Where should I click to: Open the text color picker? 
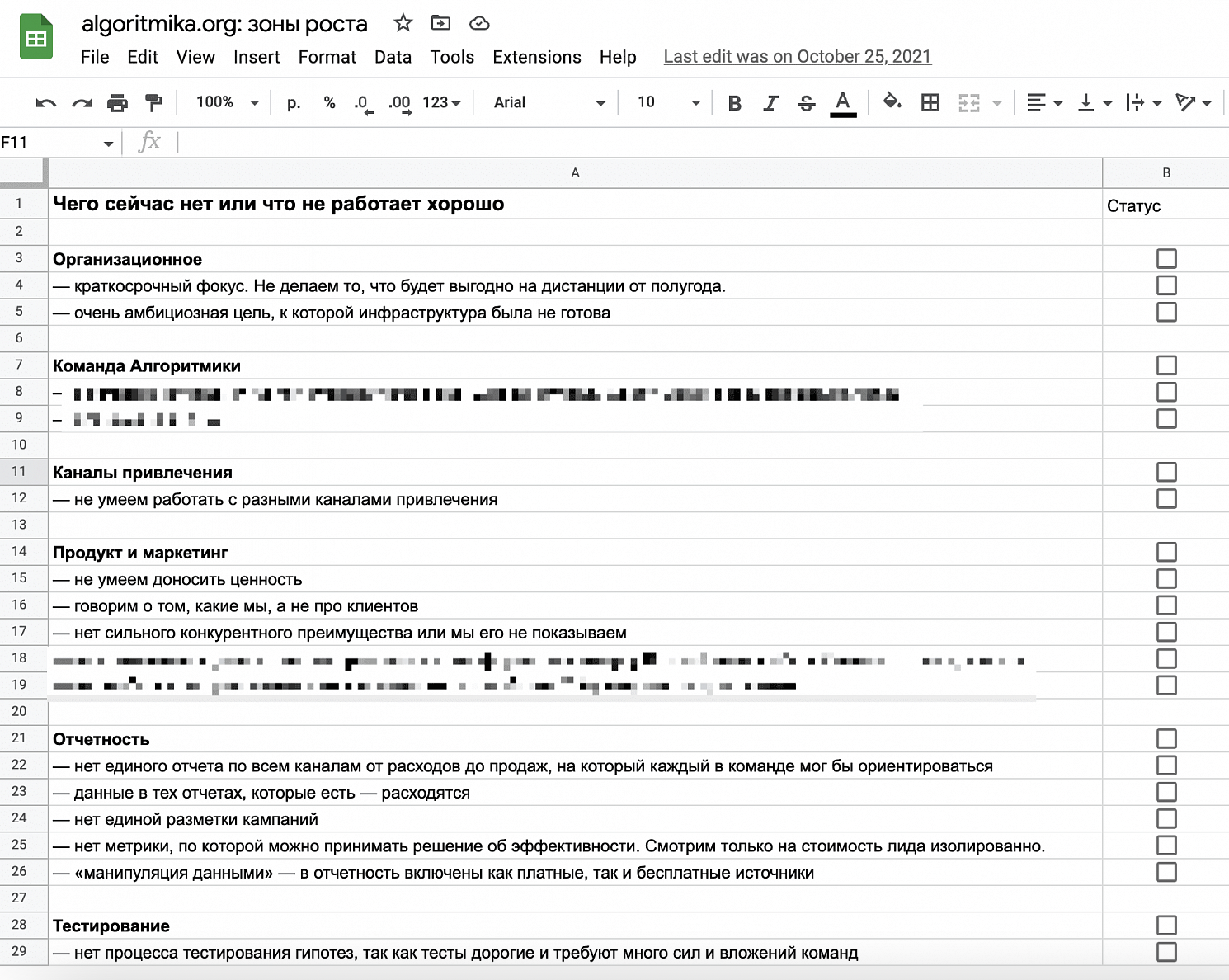pos(842,103)
